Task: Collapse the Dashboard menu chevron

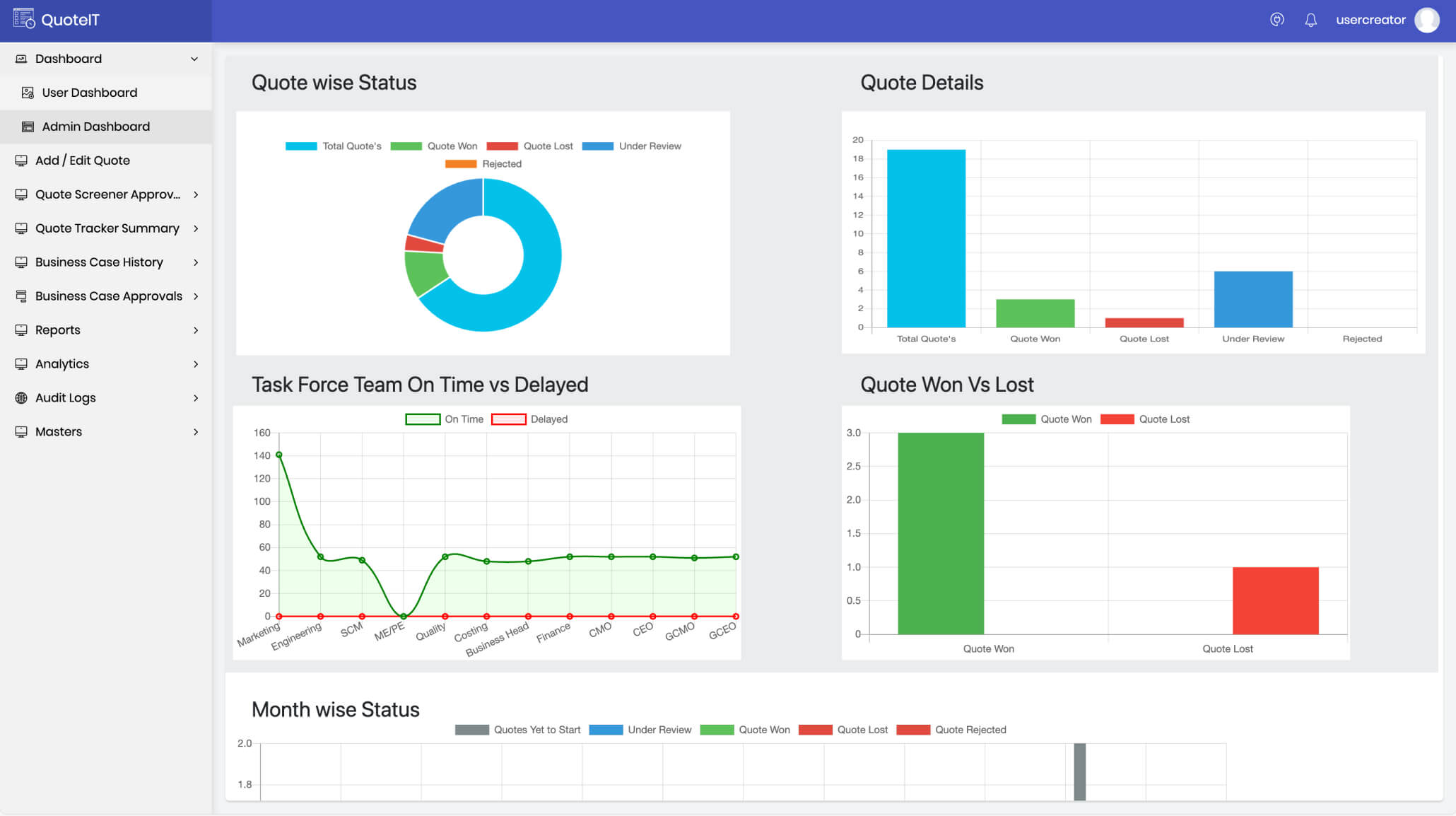Action: 194,59
